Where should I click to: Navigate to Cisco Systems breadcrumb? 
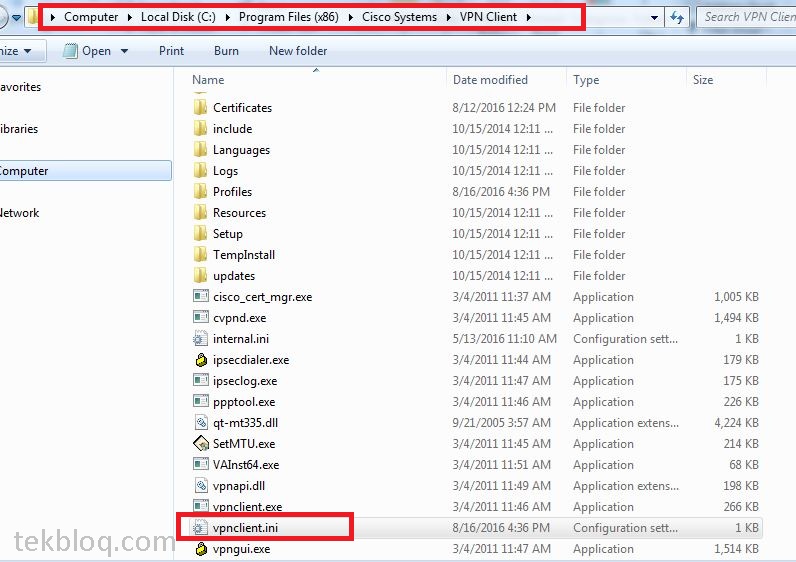[x=399, y=17]
